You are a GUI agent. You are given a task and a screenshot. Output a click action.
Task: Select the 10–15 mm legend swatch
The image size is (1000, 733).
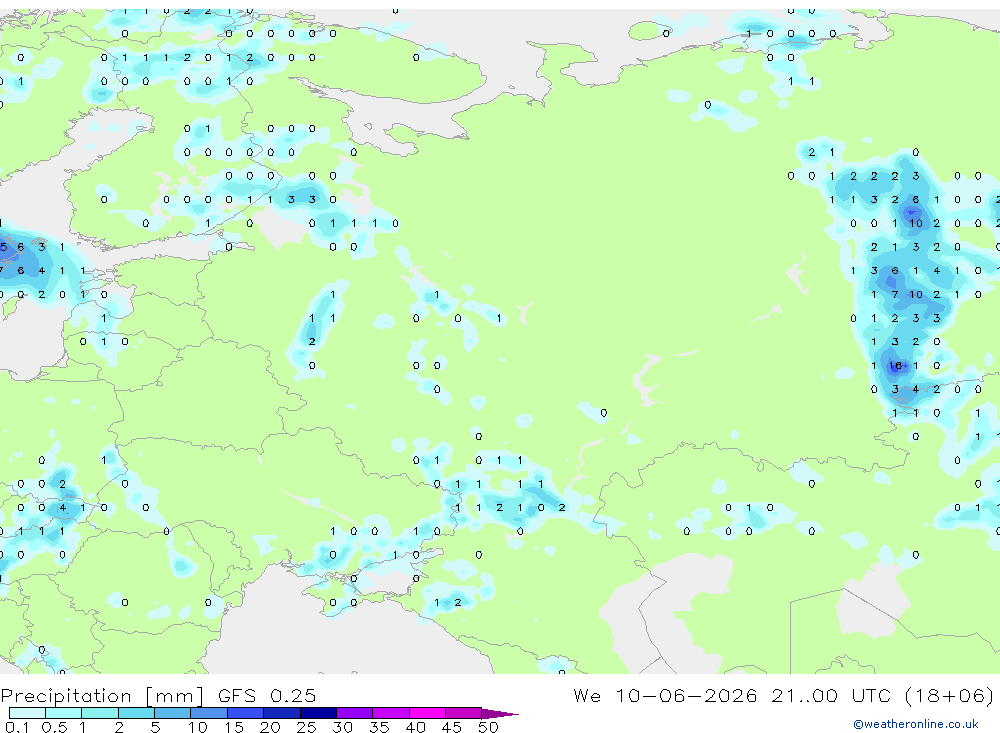209,713
